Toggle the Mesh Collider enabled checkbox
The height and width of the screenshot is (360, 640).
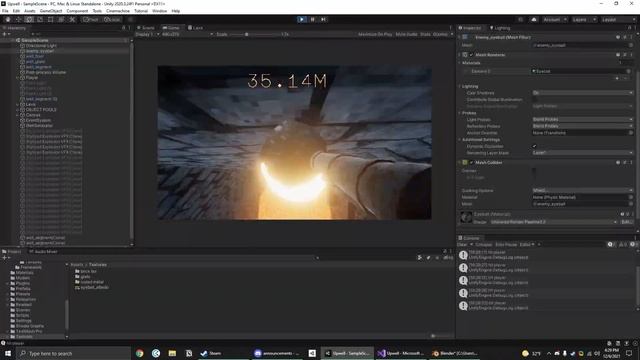pos(471,162)
